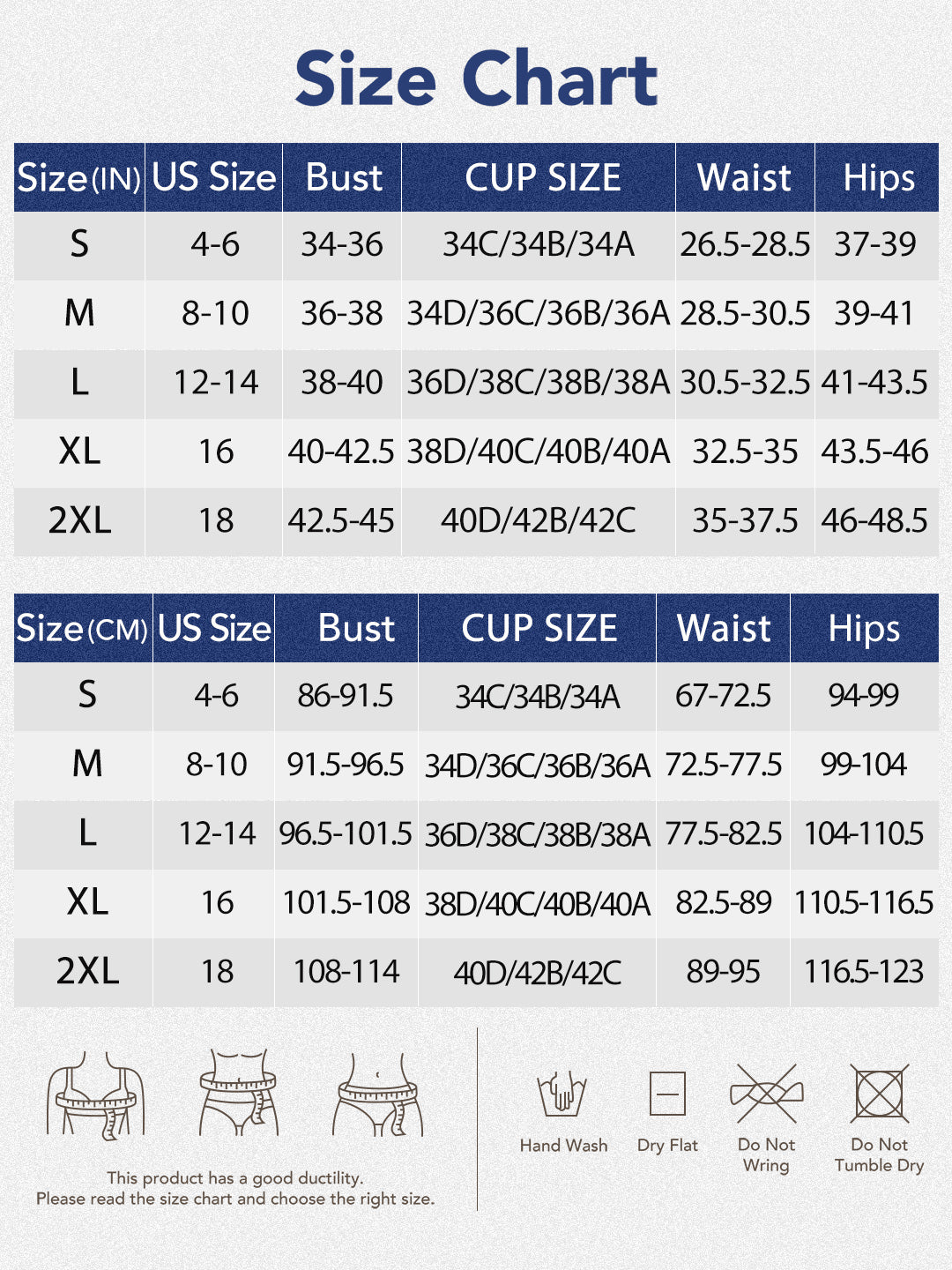Select the Size (IN) column header
The width and height of the screenshot is (952, 1270).
[x=79, y=178]
